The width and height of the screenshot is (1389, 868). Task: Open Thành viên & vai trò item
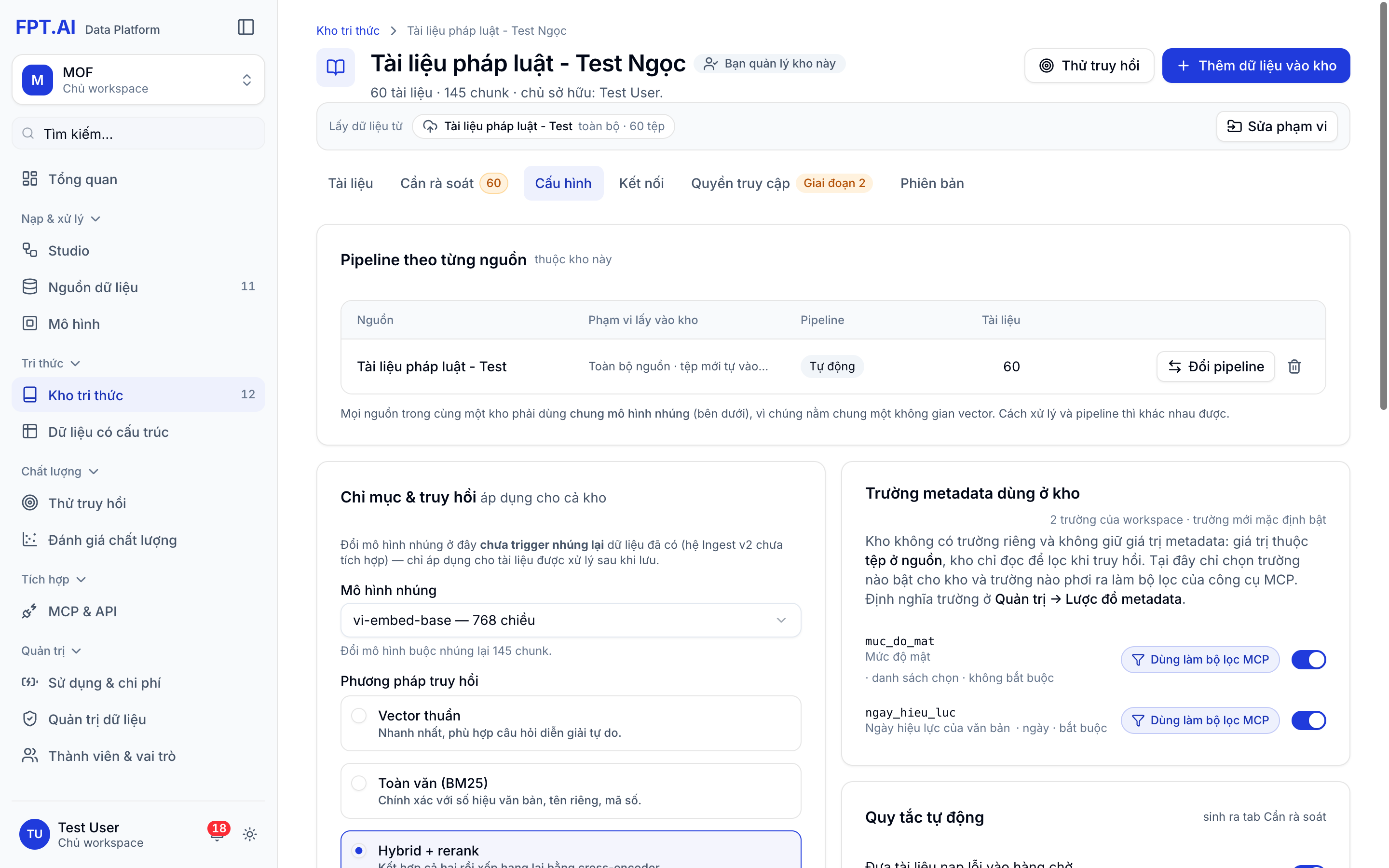coord(138,756)
